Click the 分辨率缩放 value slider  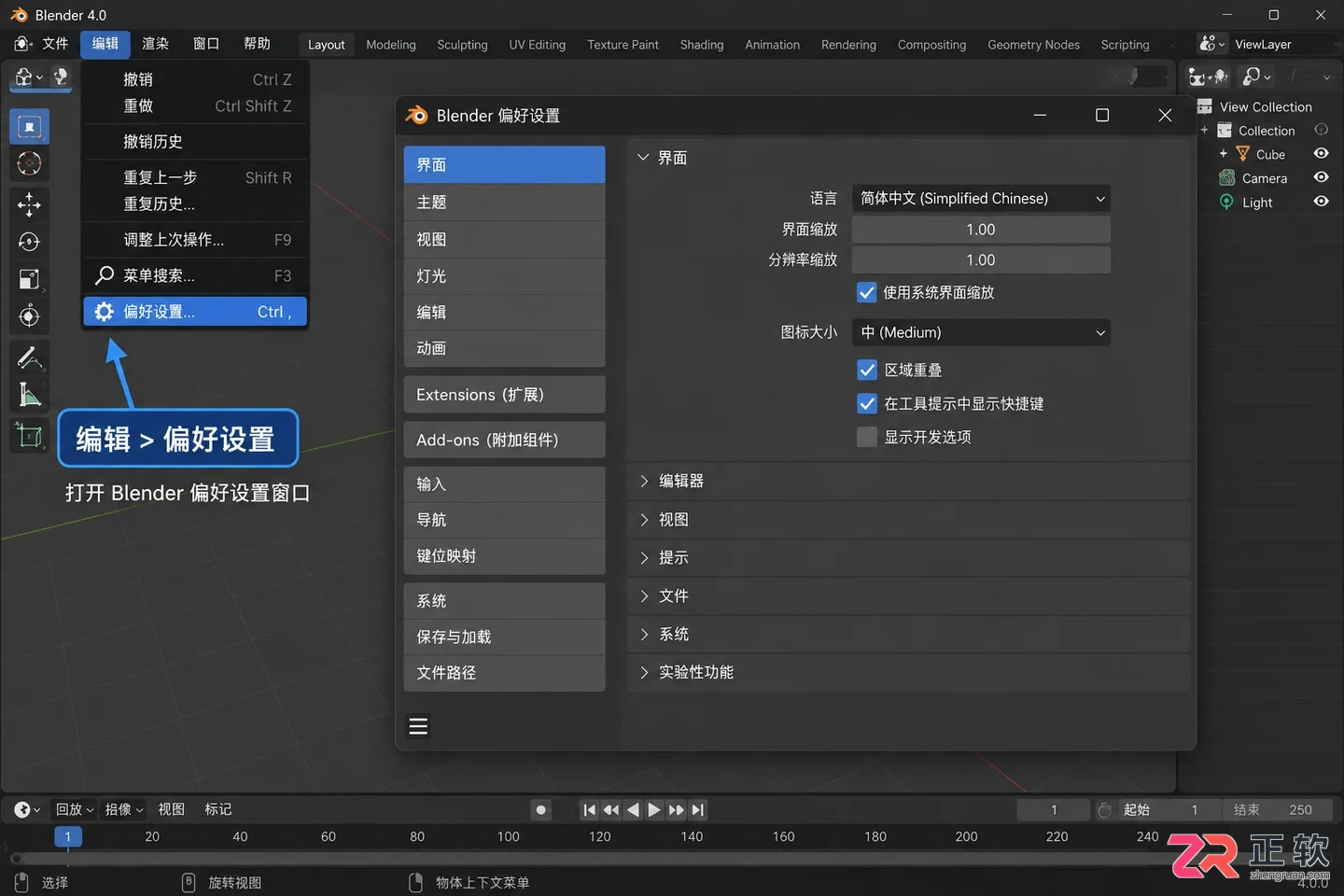click(981, 260)
